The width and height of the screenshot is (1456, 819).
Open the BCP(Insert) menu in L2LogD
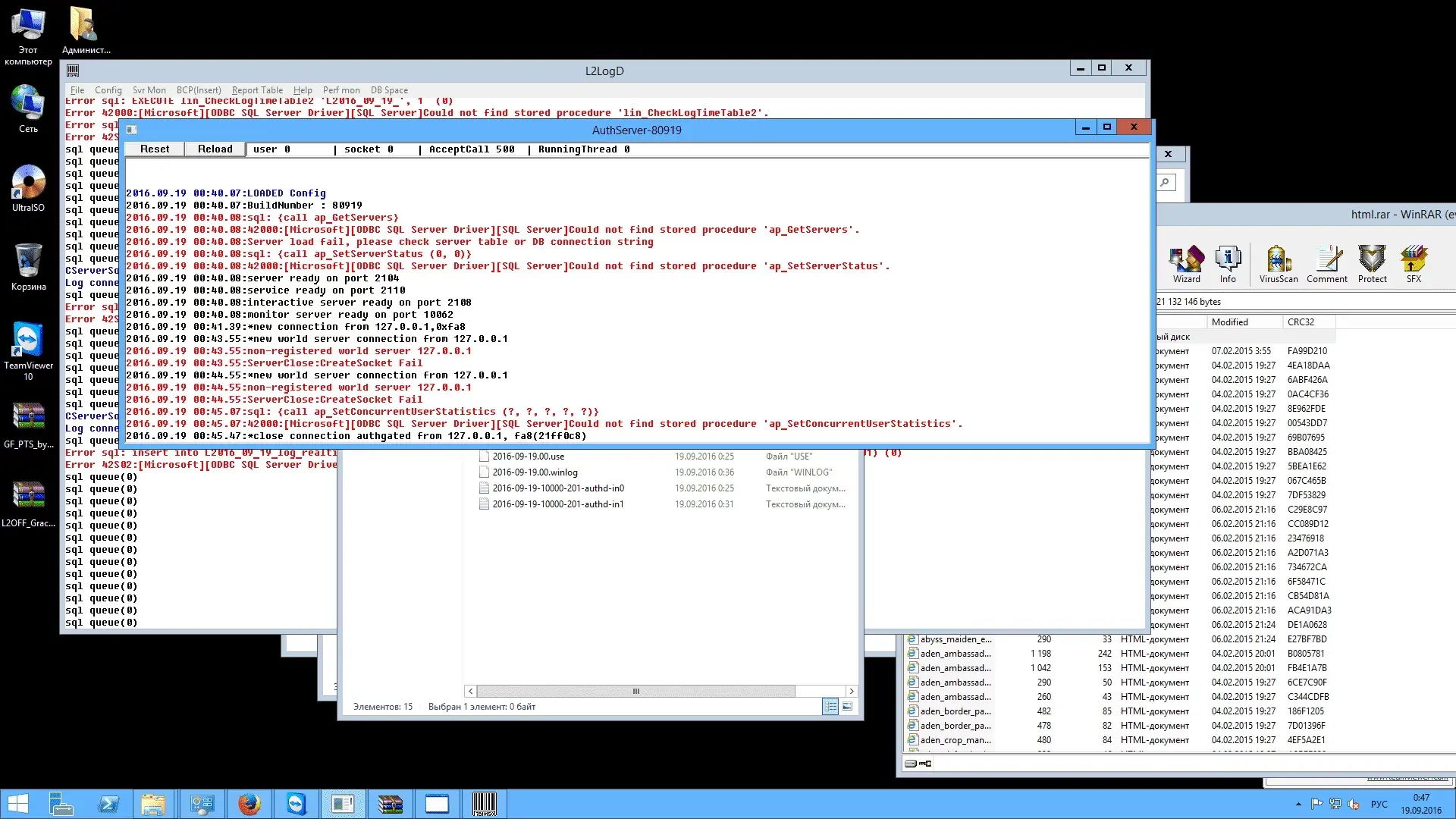click(199, 90)
